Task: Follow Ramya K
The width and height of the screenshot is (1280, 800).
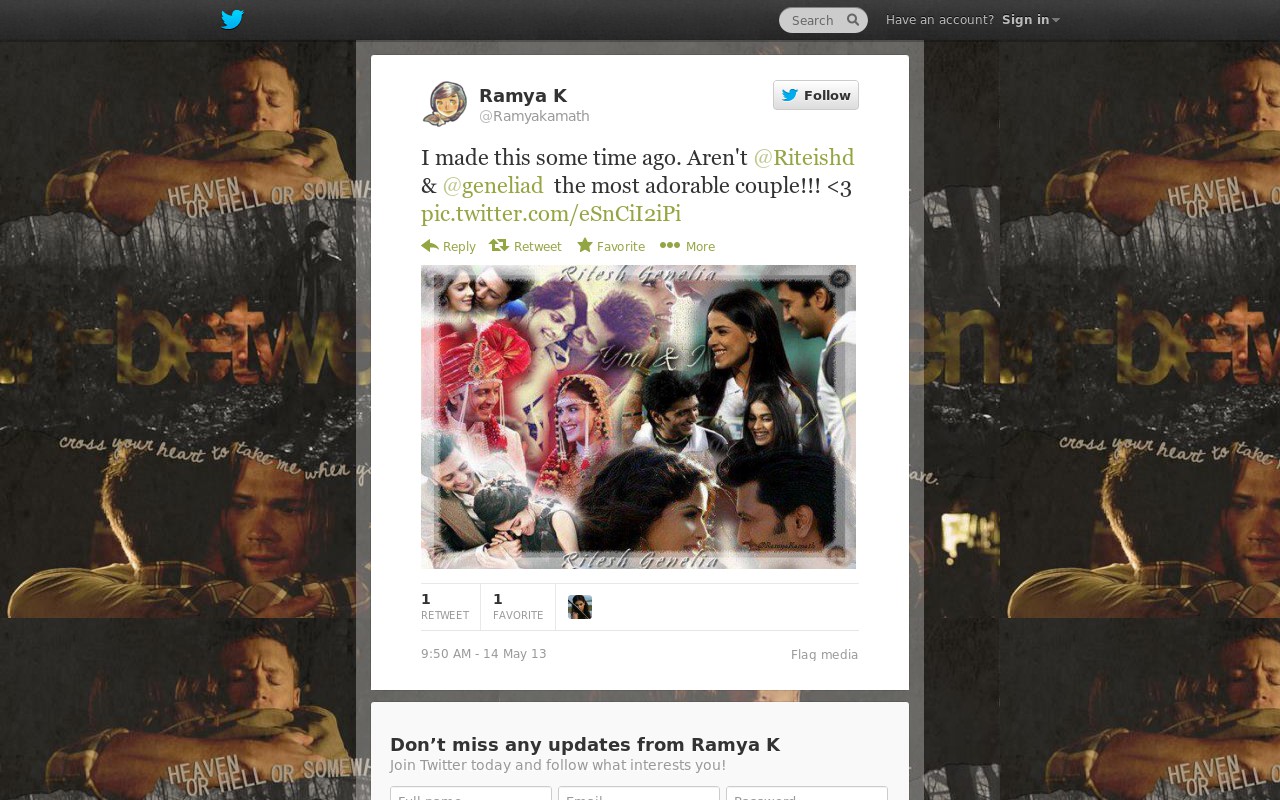Action: [x=816, y=95]
